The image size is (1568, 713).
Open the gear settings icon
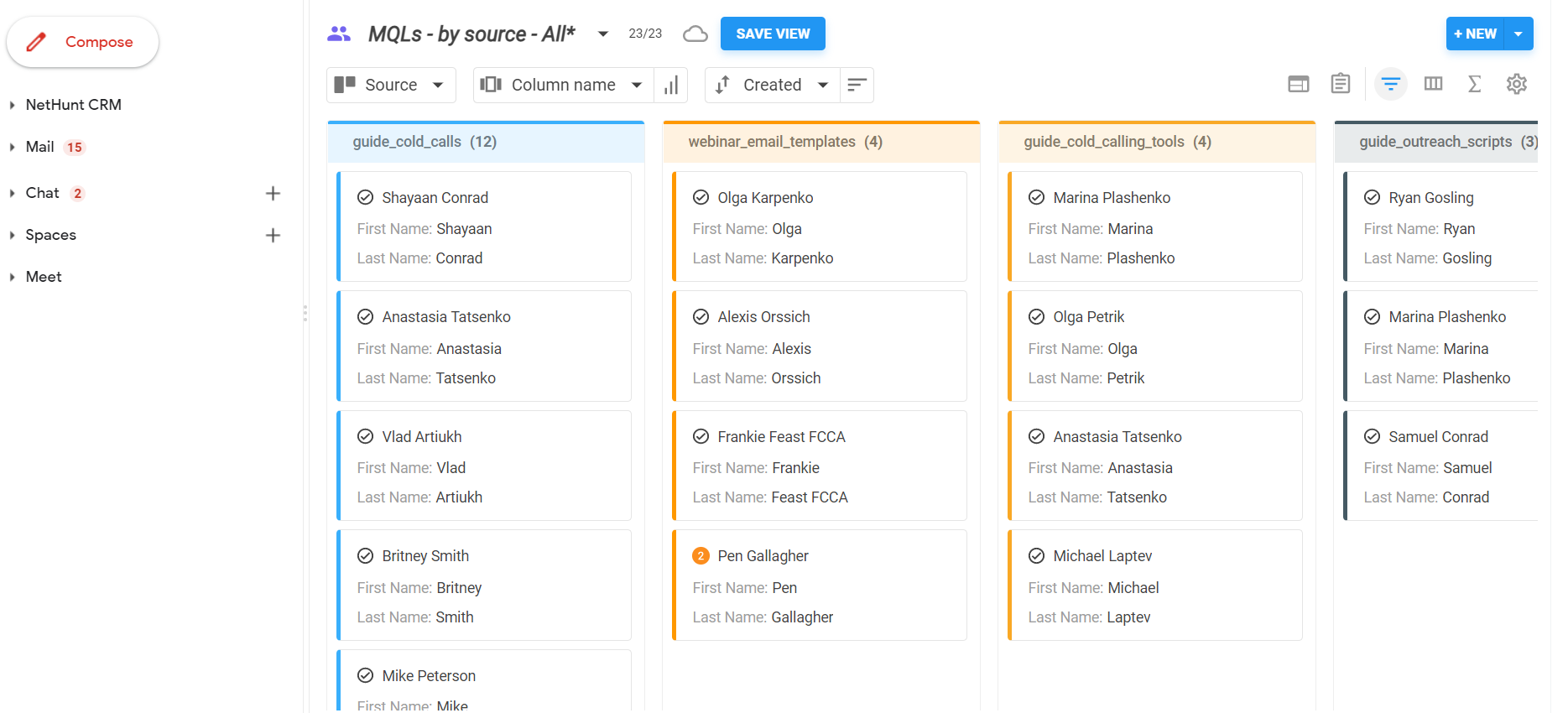click(x=1516, y=84)
